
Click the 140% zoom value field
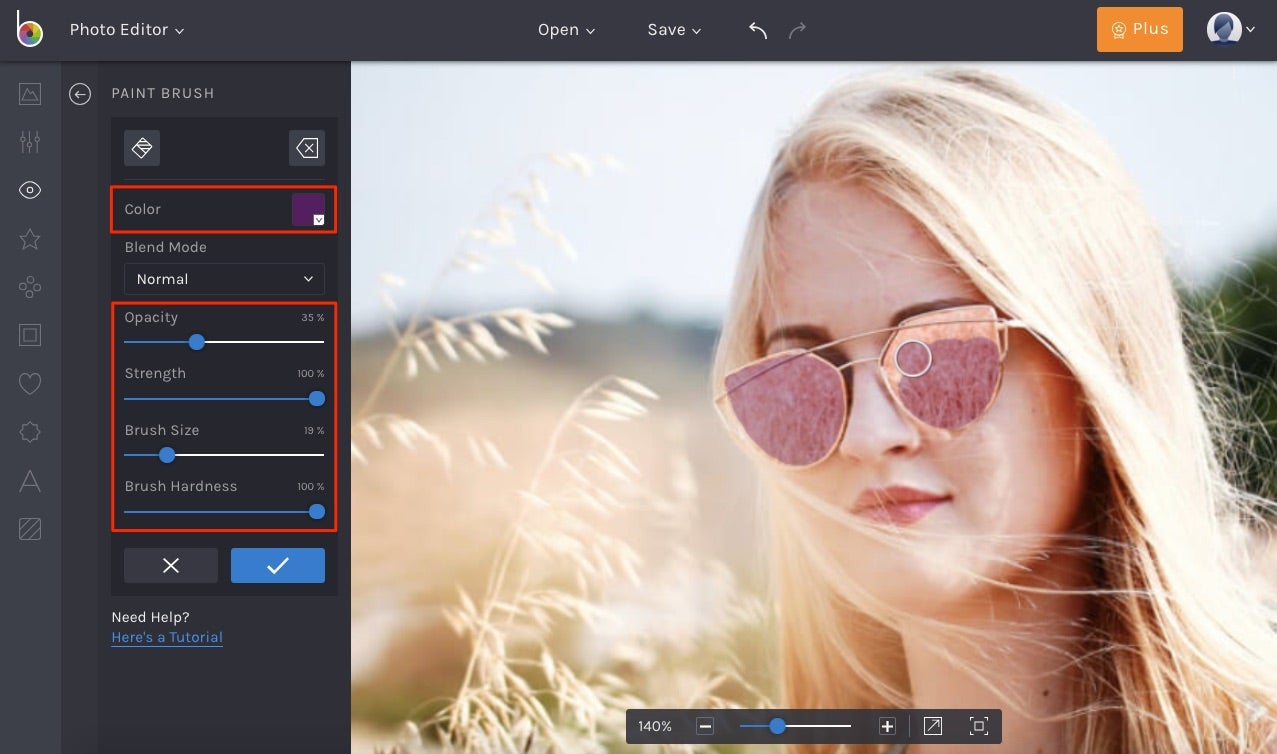pos(654,726)
